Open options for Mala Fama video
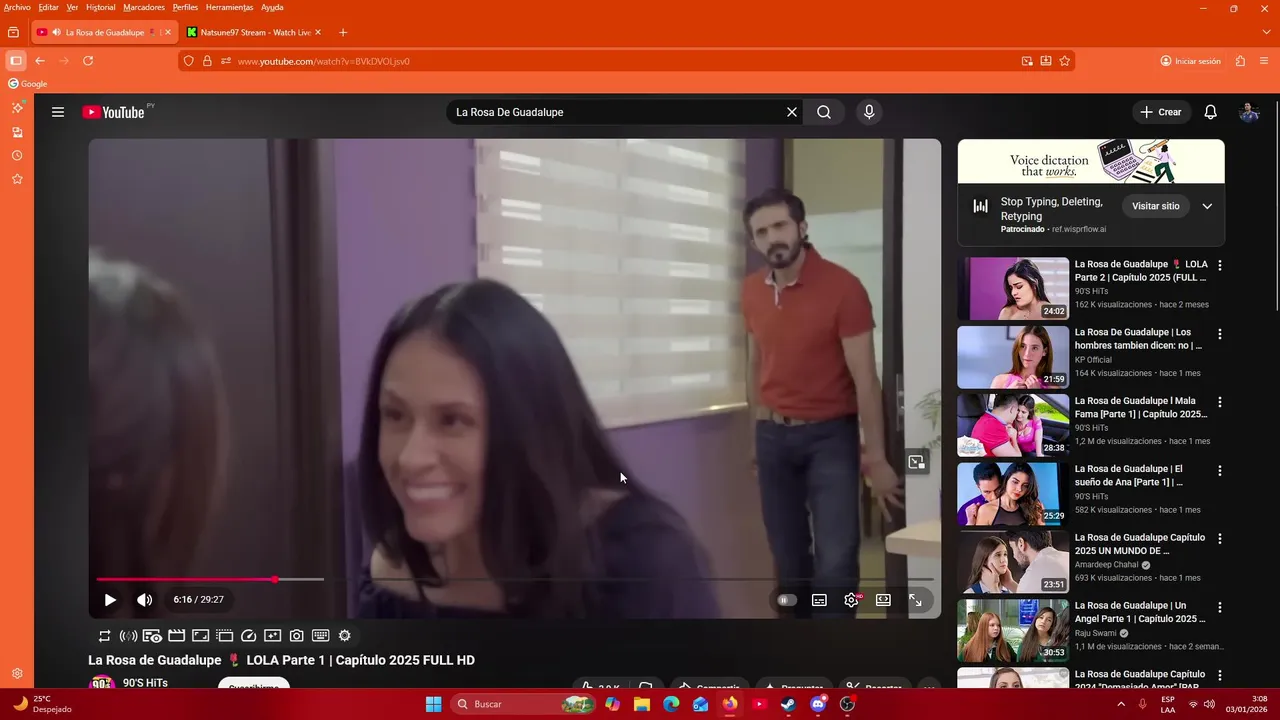This screenshot has height=720, width=1280. click(x=1219, y=402)
